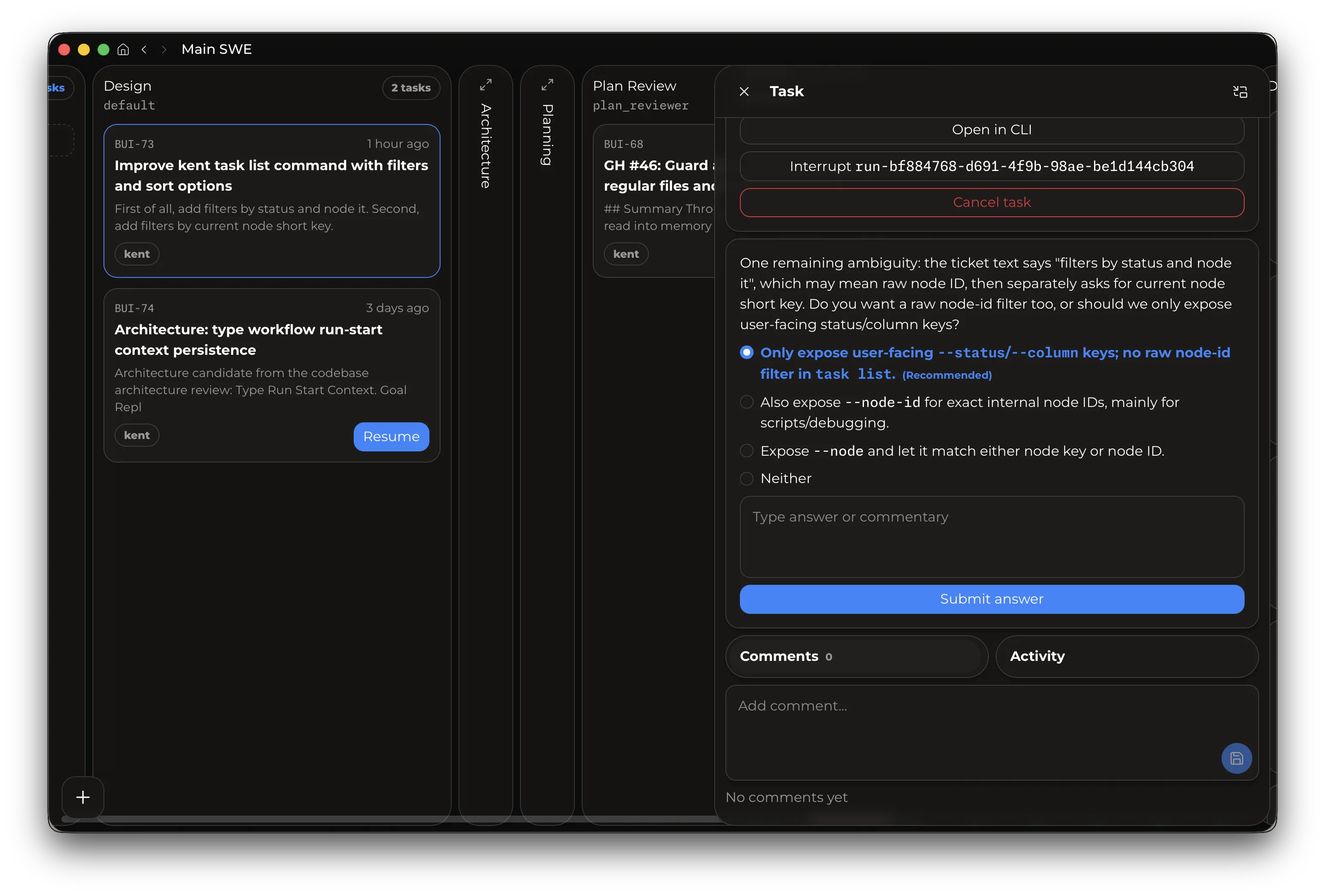This screenshot has height=896, width=1325.
Task: Open the BUI-74 architecture task title
Action: (x=248, y=340)
